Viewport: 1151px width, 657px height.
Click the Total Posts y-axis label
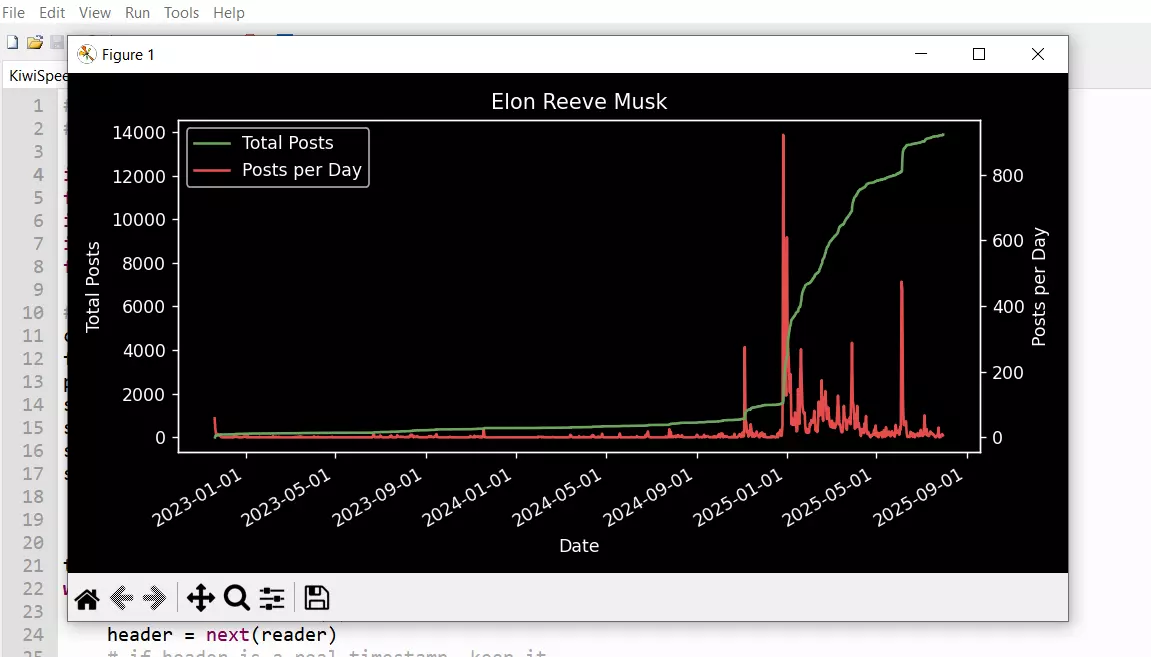pyautogui.click(x=92, y=286)
